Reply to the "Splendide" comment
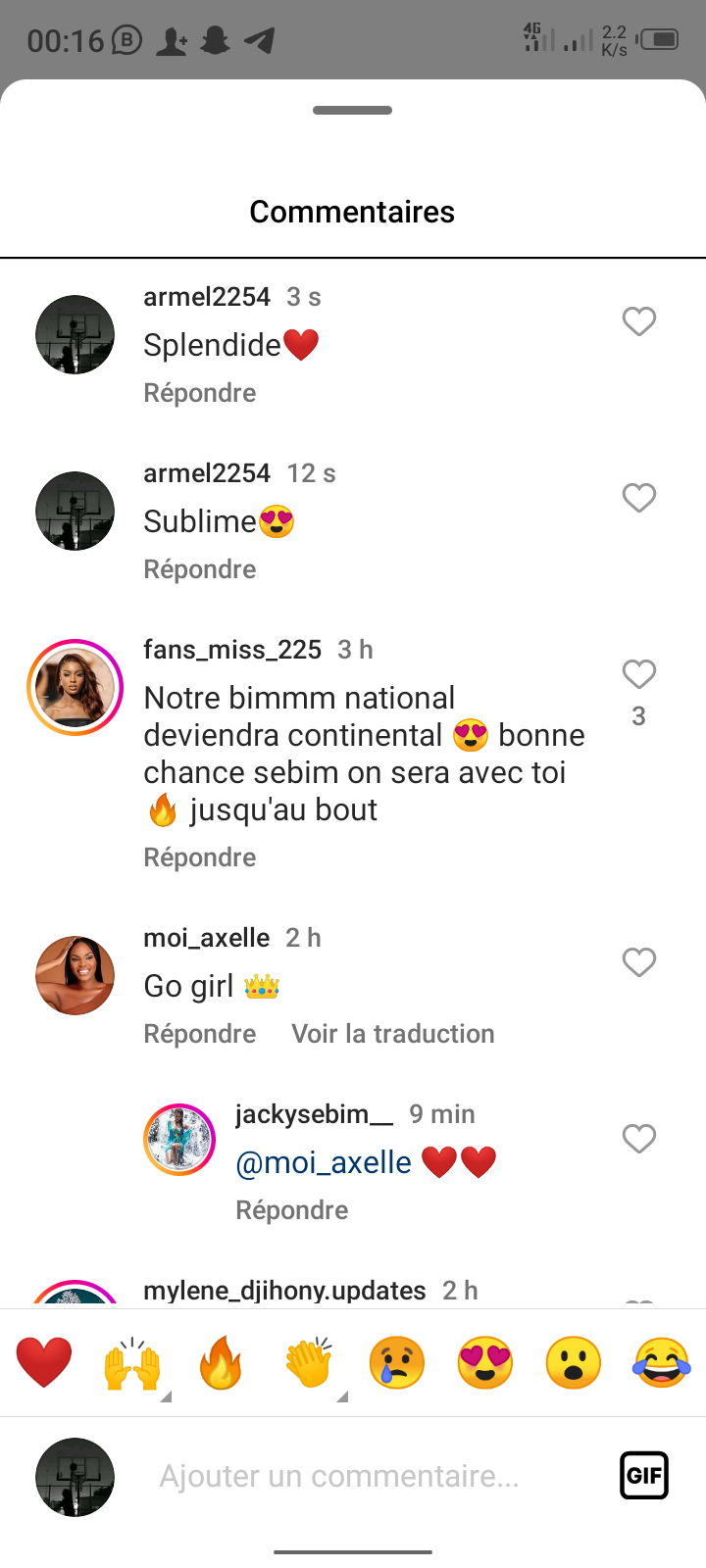Viewport: 706px width, 1568px height. 200,393
